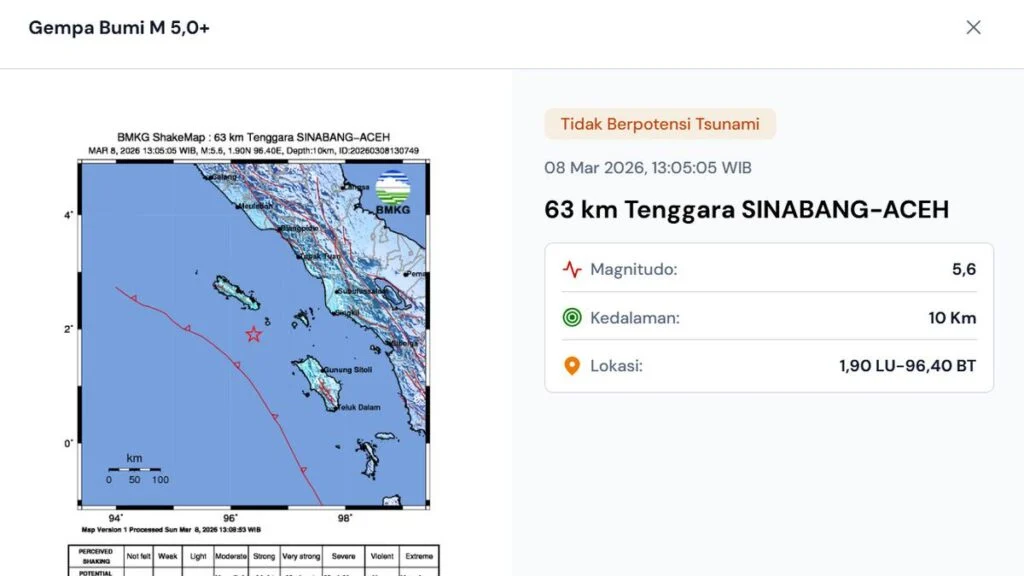Close the Gempa Bumi M 5,0+ dialog
This screenshot has width=1024, height=576.
[x=973, y=27]
